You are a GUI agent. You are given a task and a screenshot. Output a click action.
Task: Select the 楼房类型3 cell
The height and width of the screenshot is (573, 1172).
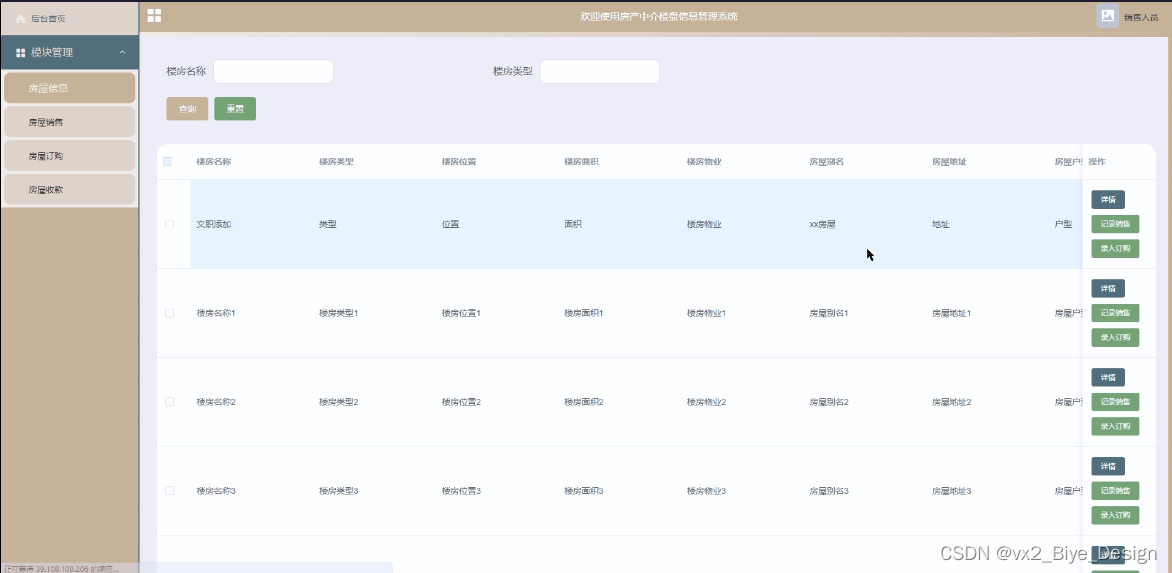coord(339,491)
